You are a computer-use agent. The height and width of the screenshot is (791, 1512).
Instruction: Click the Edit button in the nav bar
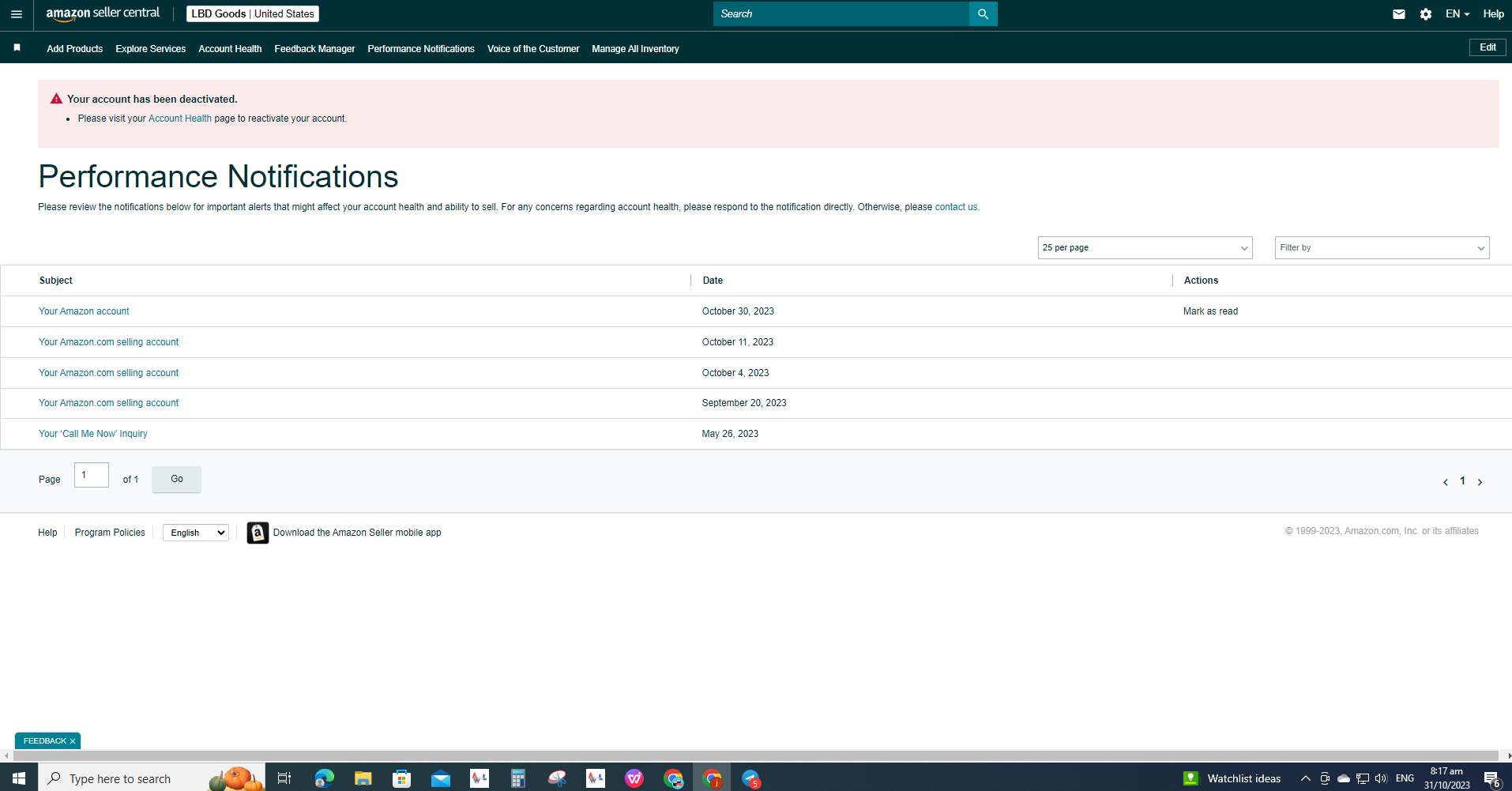pyautogui.click(x=1488, y=47)
